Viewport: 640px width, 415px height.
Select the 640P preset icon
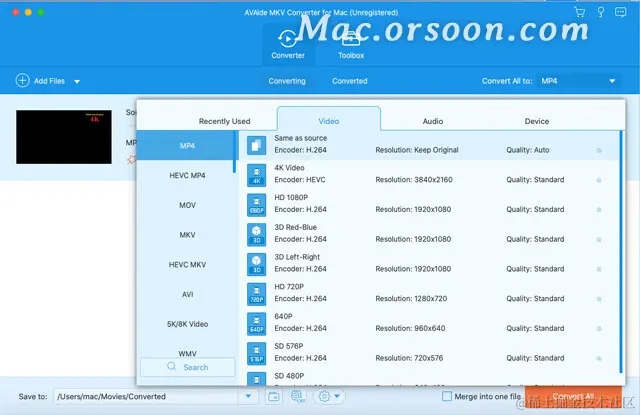tap(256, 324)
